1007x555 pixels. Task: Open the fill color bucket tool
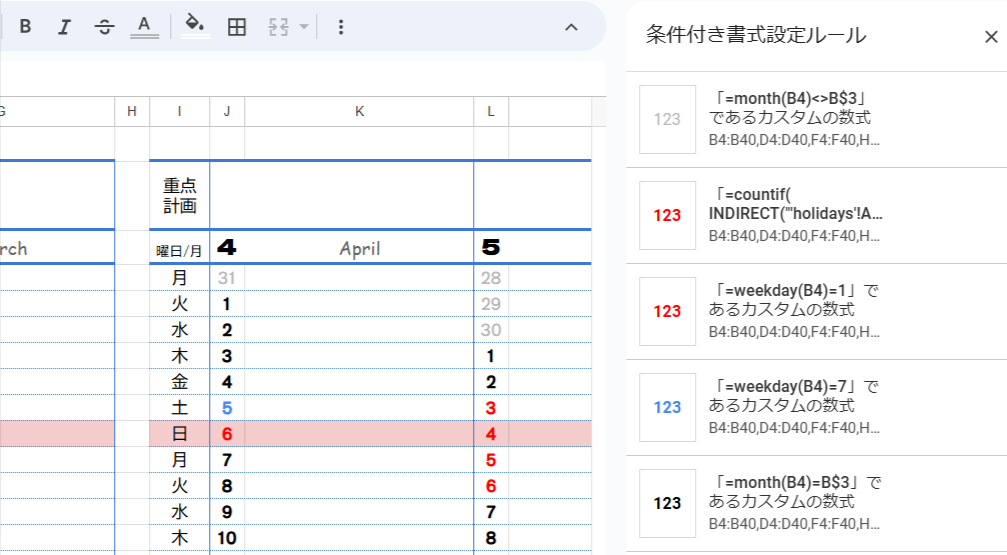coord(196,27)
